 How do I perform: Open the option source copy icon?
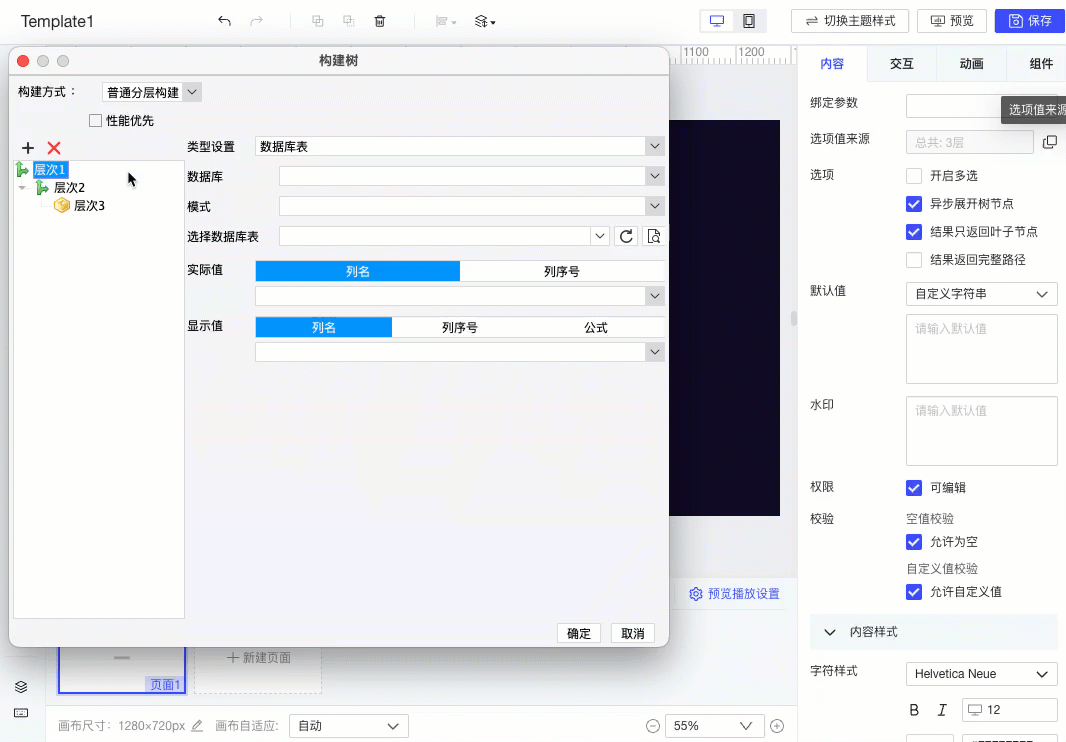coord(1050,141)
